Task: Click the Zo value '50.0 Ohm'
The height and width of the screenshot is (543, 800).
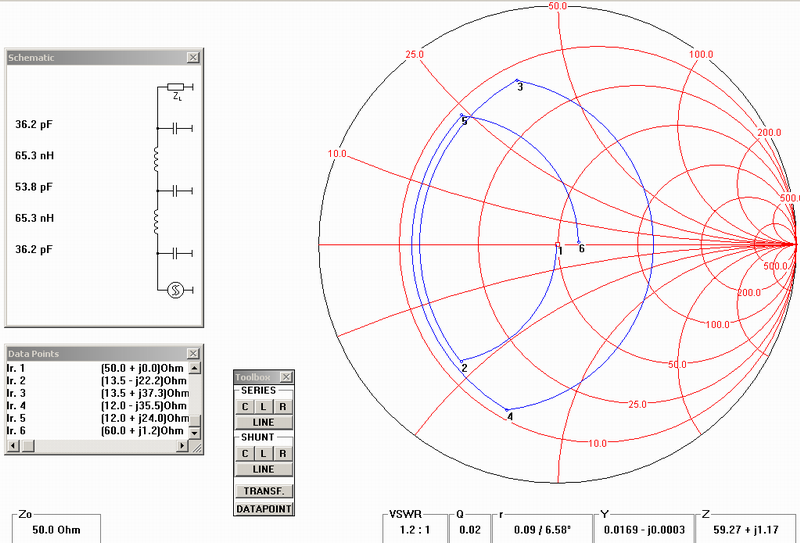Action: pyautogui.click(x=56, y=530)
